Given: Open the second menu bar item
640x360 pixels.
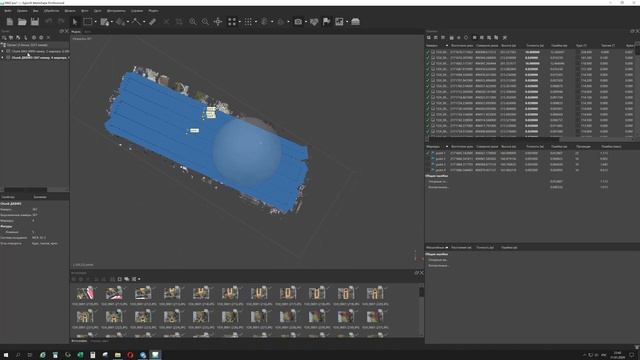Looking at the screenshot, I should click(22, 11).
